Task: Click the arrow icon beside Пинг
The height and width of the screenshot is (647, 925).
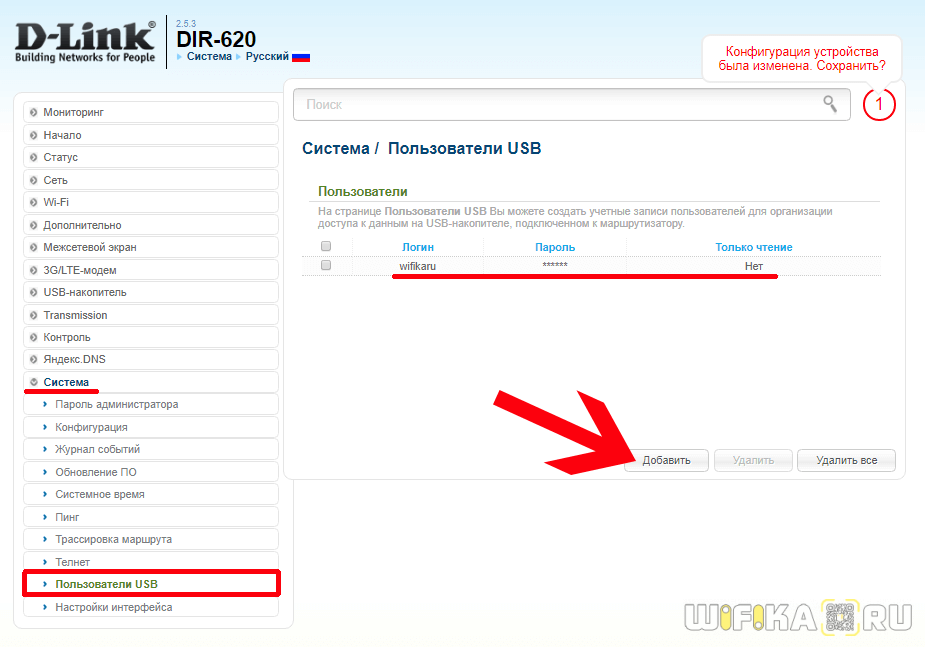Action: point(45,517)
